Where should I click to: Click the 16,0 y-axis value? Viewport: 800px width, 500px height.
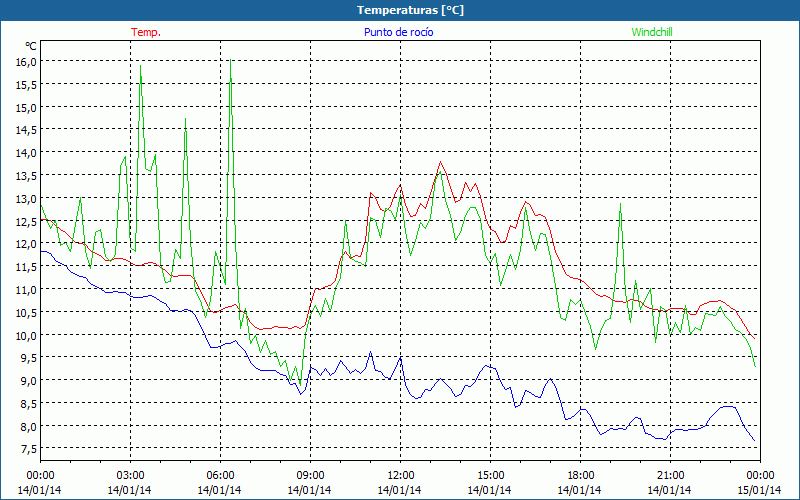coord(27,62)
